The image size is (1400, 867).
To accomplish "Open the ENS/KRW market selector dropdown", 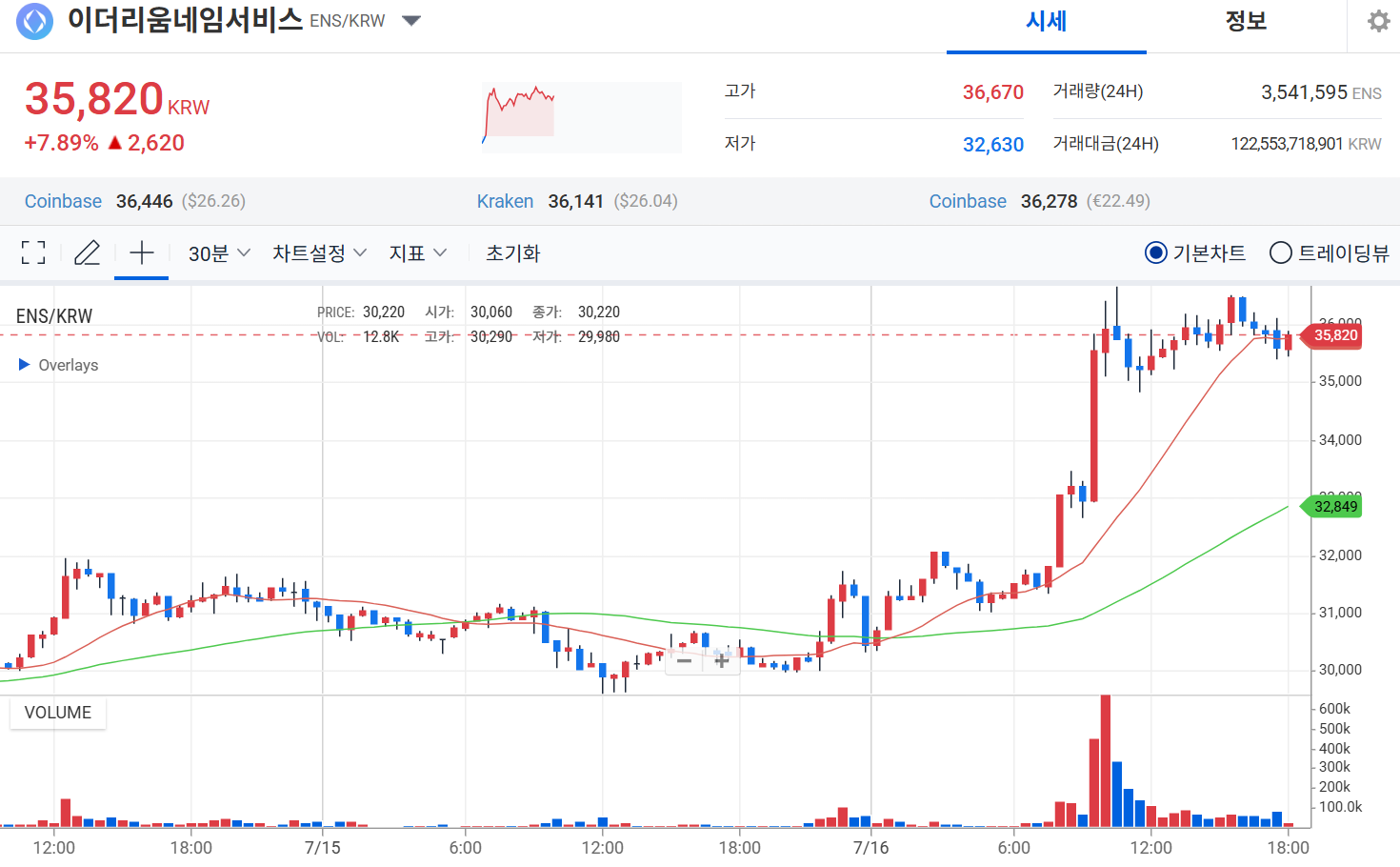I will [411, 21].
